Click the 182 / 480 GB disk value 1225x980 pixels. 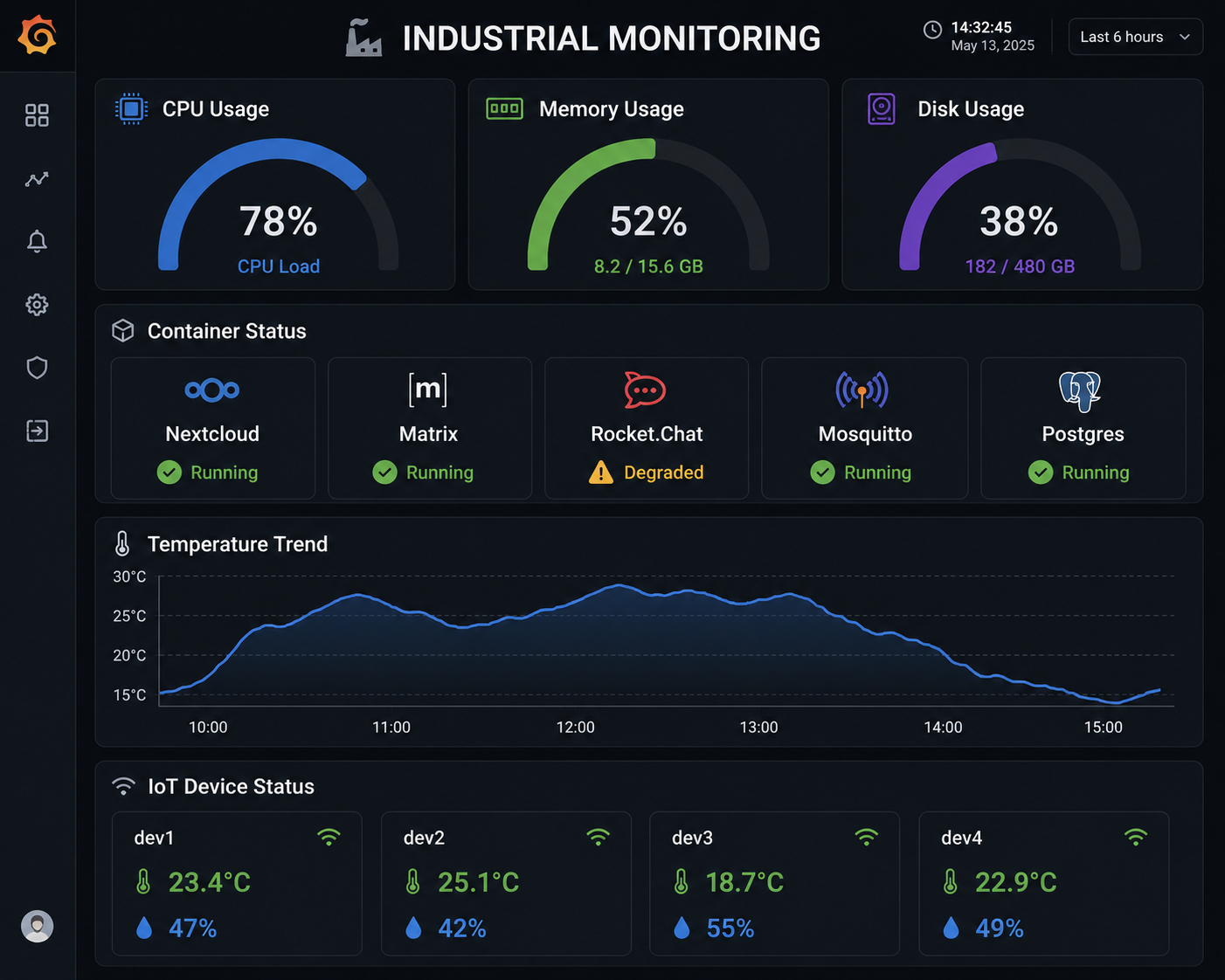(1020, 266)
